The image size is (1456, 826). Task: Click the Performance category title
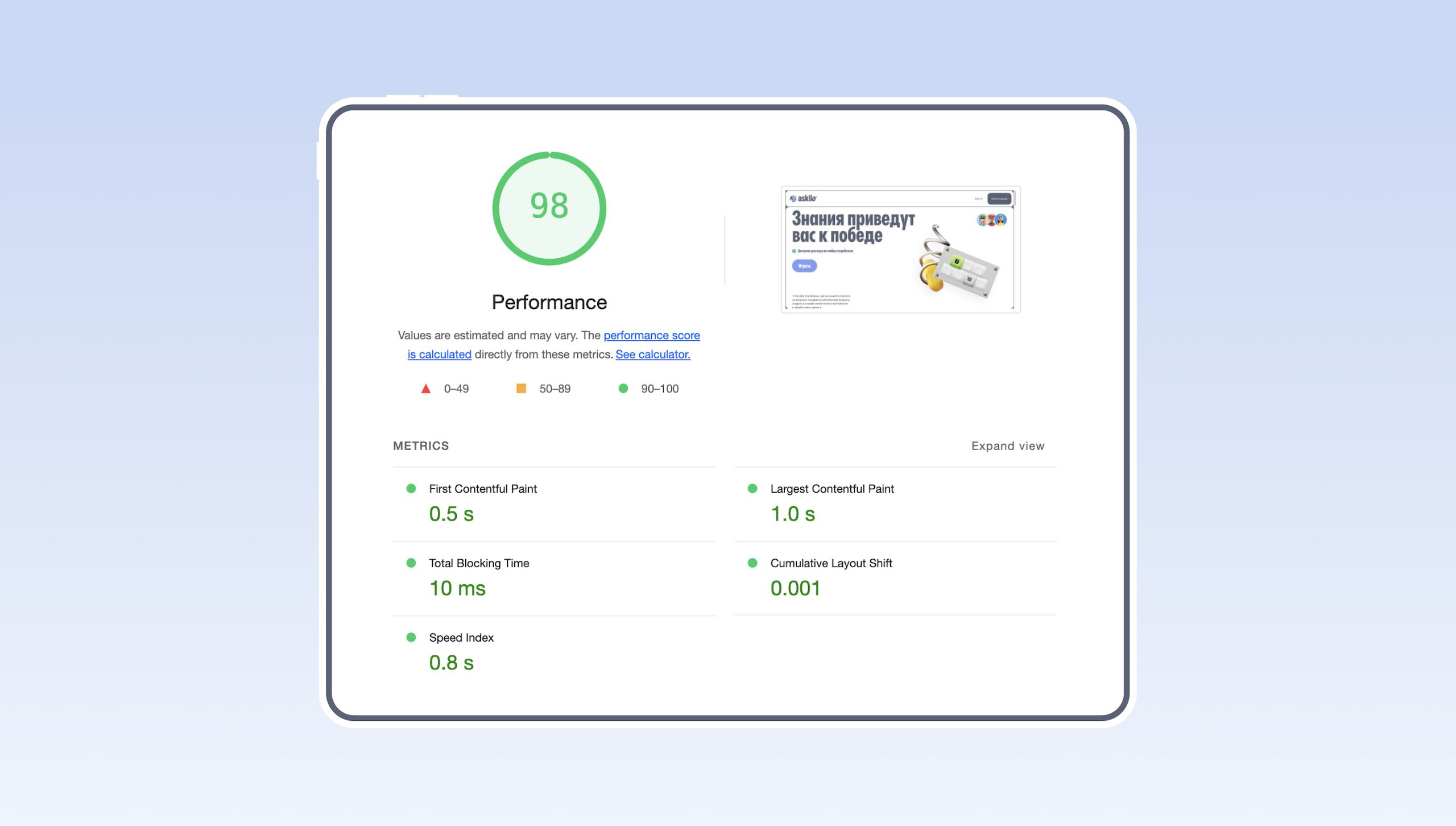click(549, 302)
